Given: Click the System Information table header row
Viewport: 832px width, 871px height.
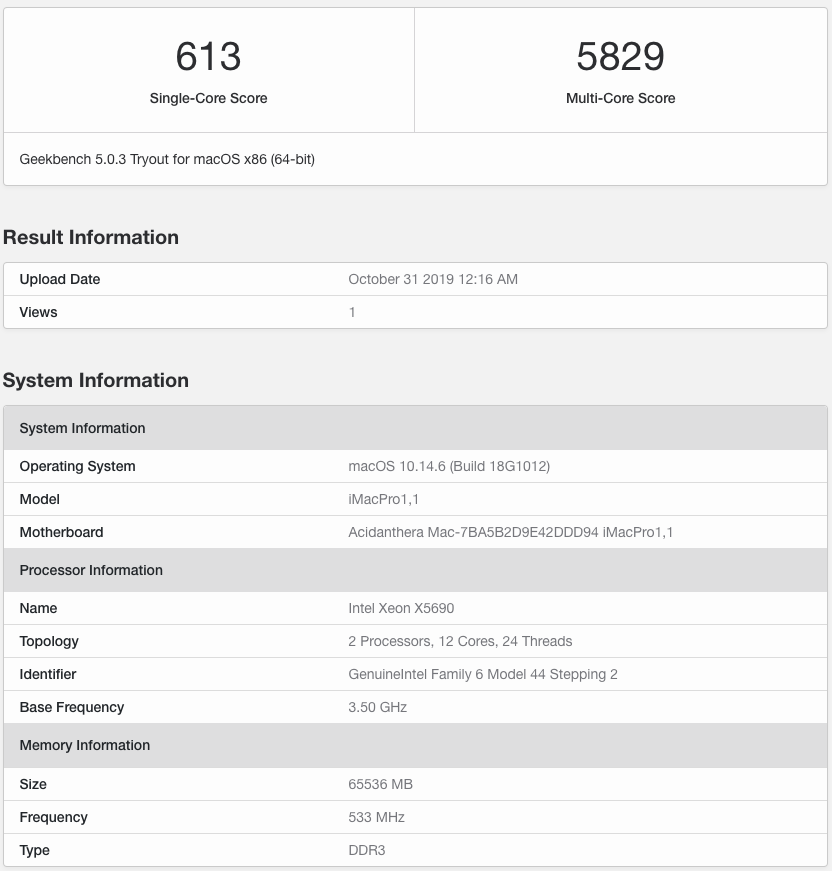Looking at the screenshot, I should point(415,428).
